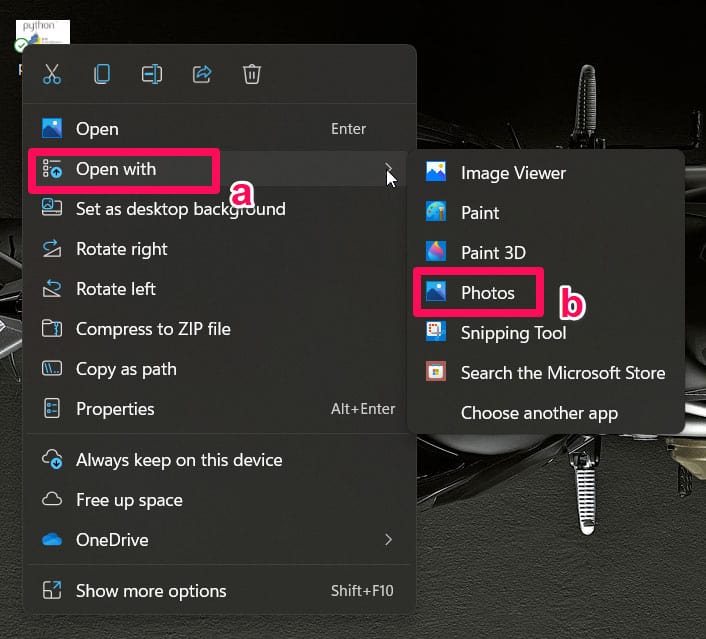This screenshot has height=639, width=706.
Task: Select Free up space
Action: click(219, 500)
